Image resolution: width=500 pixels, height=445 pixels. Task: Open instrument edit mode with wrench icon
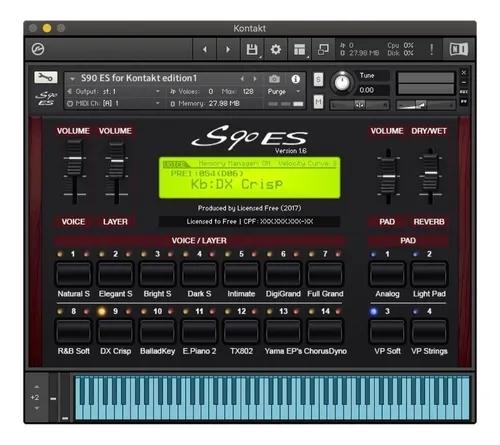tap(46, 77)
